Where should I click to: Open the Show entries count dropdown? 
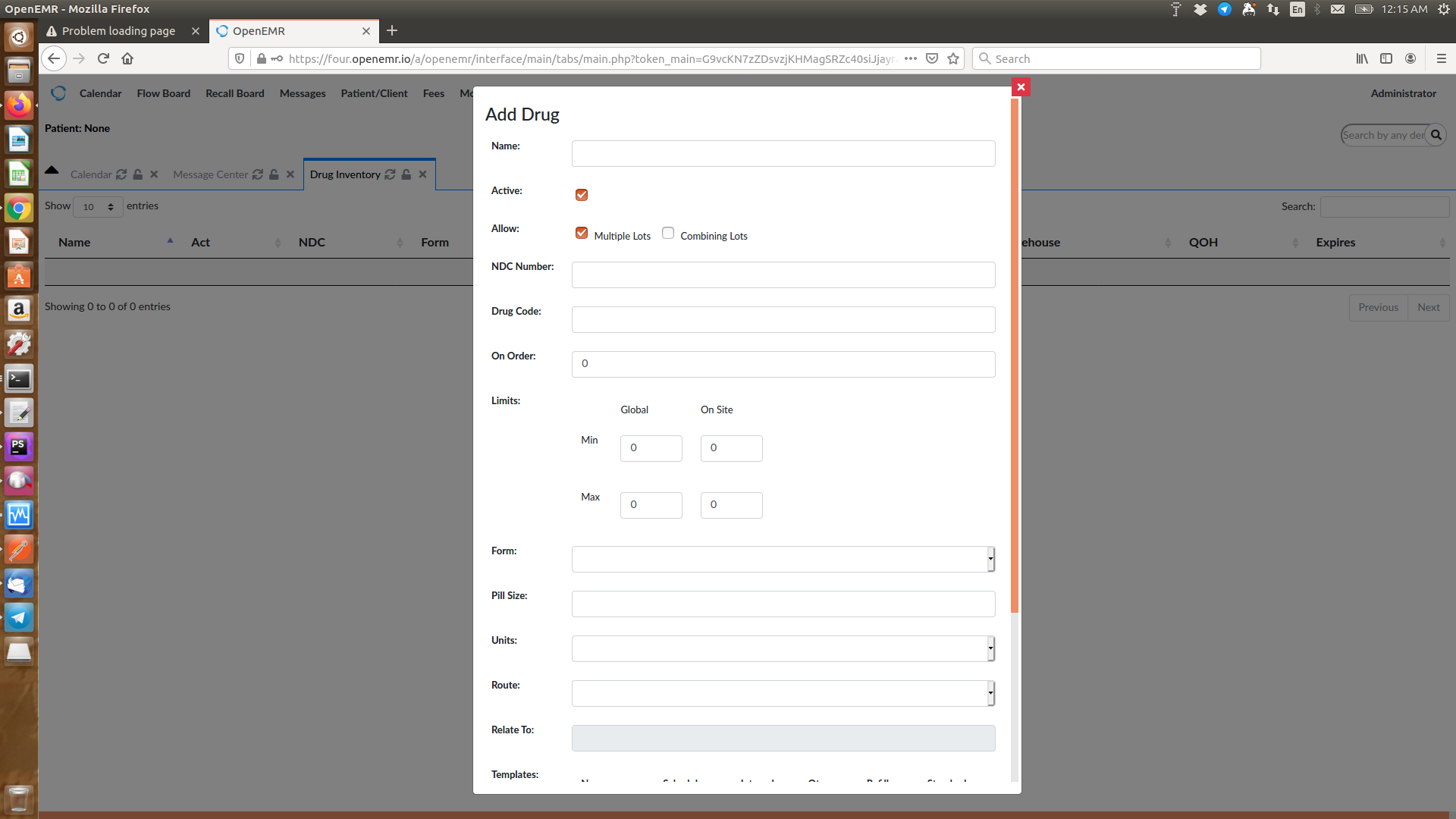pyautogui.click(x=99, y=207)
